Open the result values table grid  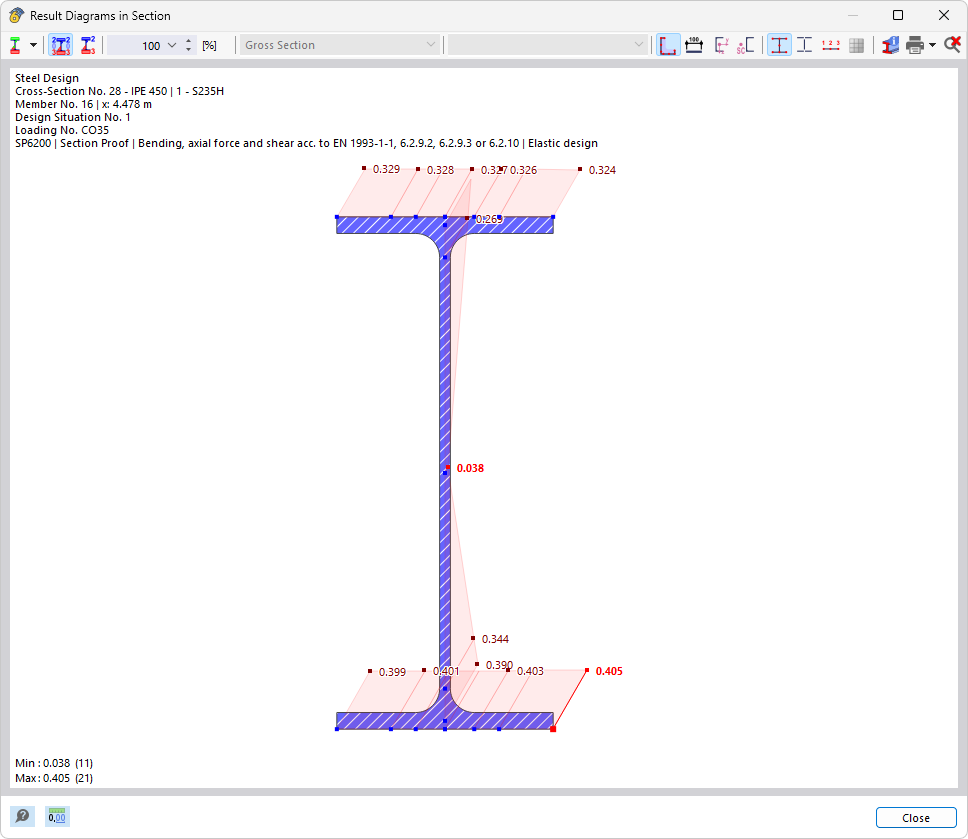(x=857, y=44)
